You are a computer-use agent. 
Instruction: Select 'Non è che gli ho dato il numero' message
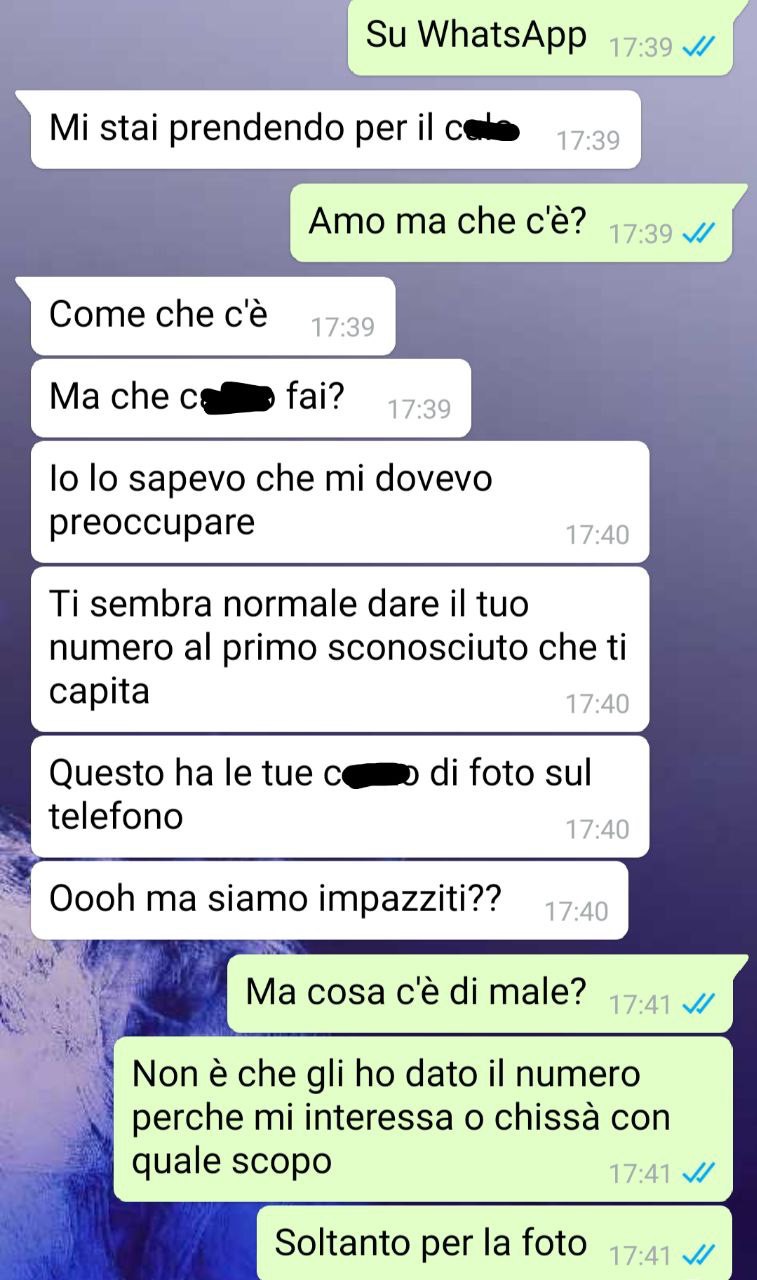pos(423,1119)
